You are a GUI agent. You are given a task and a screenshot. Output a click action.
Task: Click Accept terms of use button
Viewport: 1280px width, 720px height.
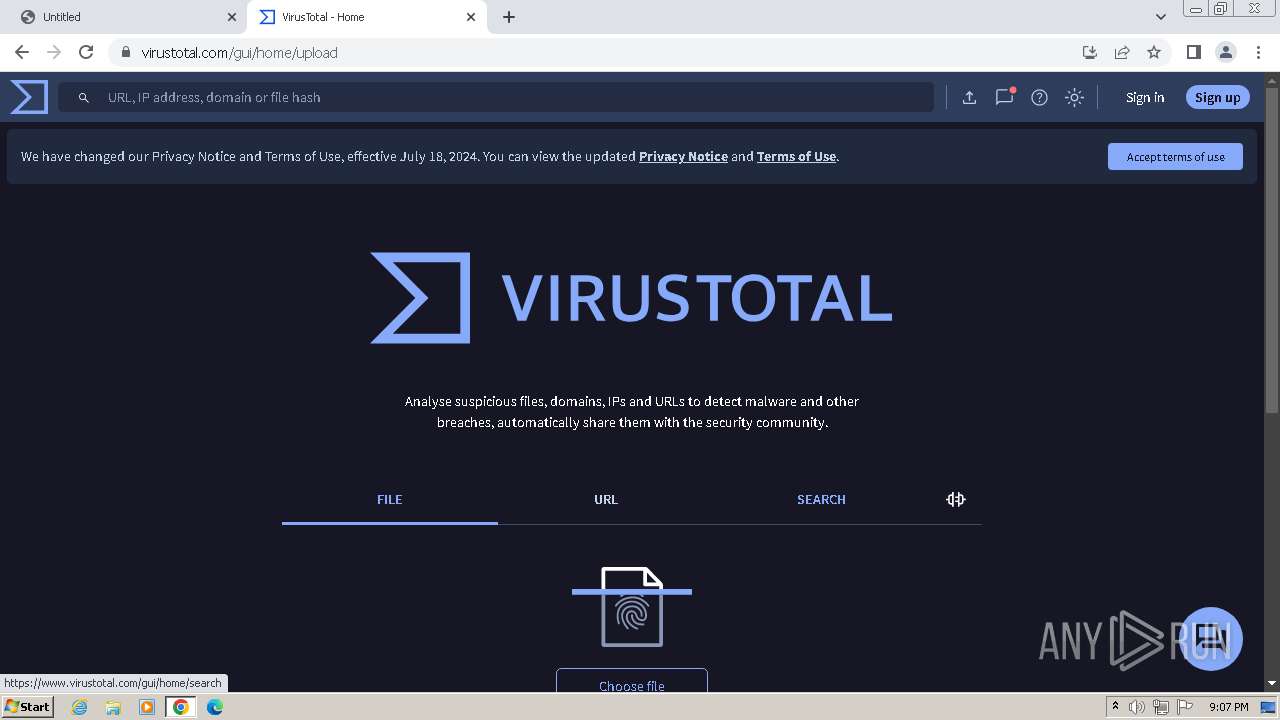[1175, 156]
